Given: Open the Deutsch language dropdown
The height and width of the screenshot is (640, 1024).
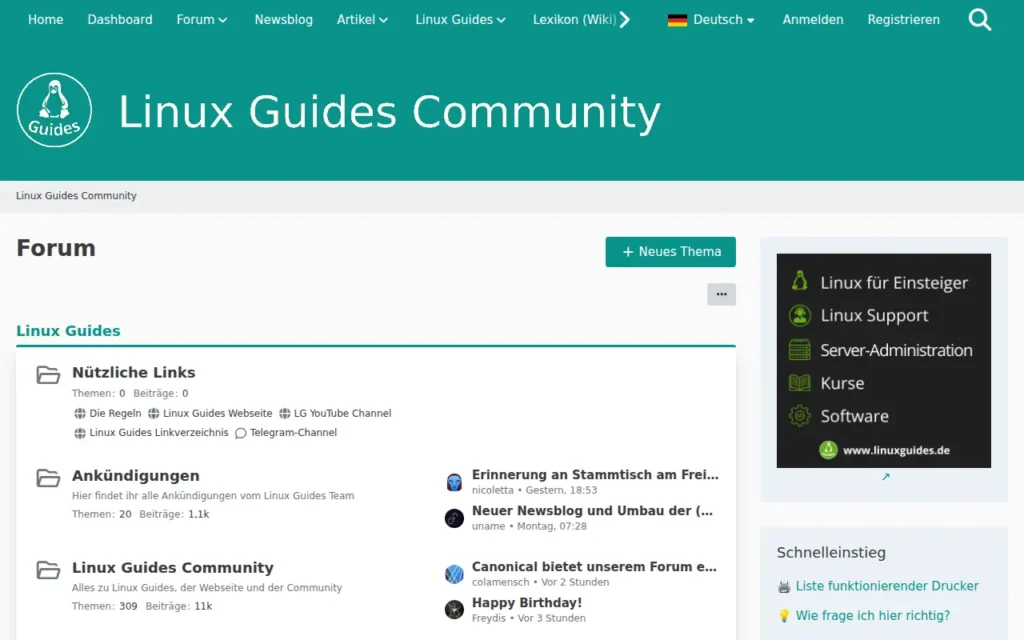Looking at the screenshot, I should pos(724,20).
